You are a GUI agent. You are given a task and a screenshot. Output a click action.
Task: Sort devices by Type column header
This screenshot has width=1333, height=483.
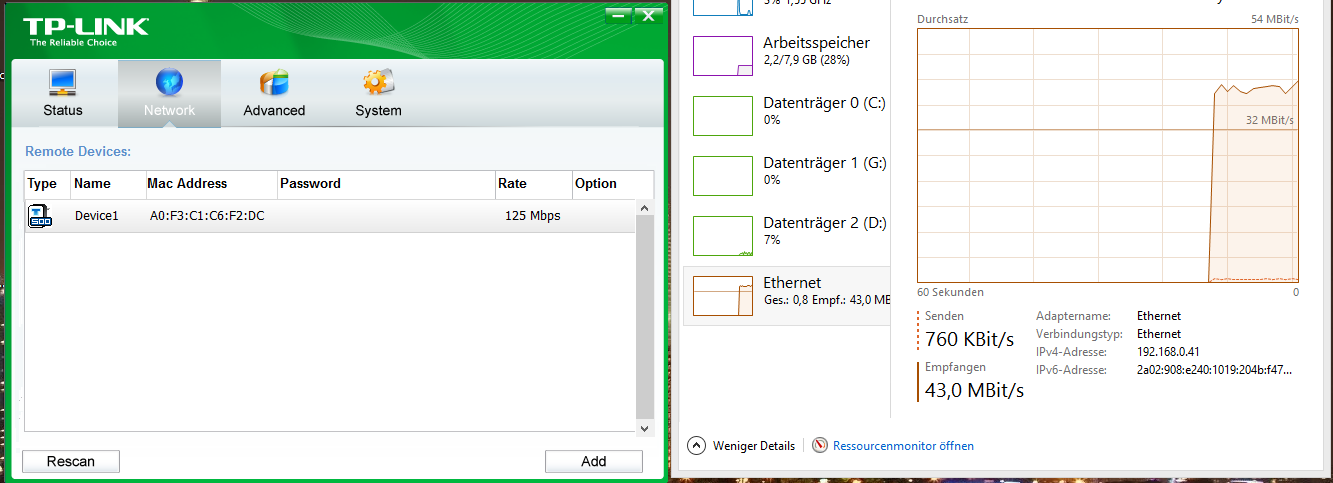click(x=47, y=184)
